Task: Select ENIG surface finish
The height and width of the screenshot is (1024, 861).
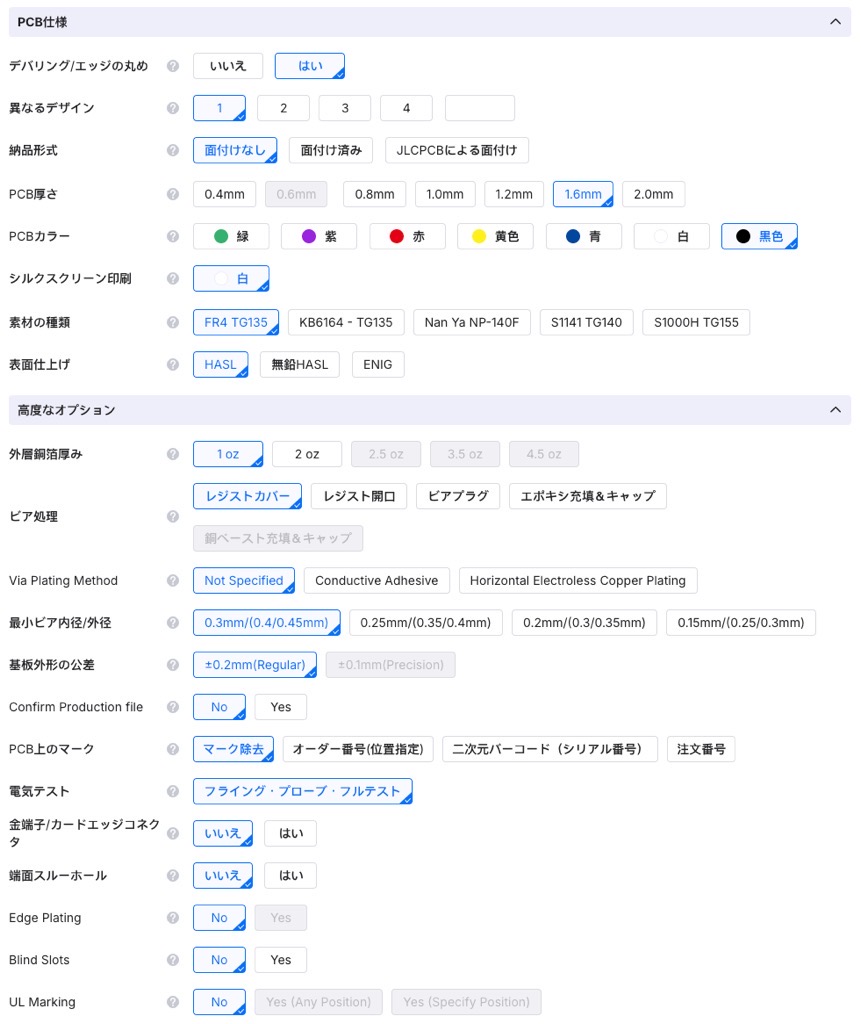Action: click(378, 365)
